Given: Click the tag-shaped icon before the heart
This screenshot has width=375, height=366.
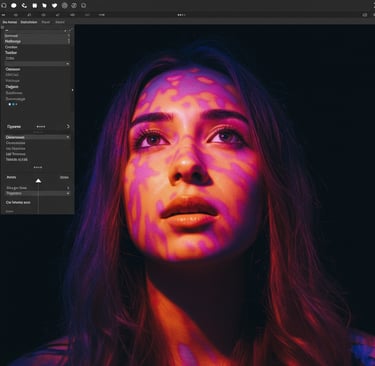Looking at the screenshot, I should 44,6.
